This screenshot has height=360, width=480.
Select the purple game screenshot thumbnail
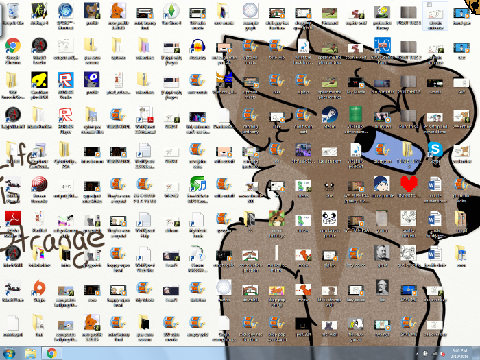click(x=303, y=150)
